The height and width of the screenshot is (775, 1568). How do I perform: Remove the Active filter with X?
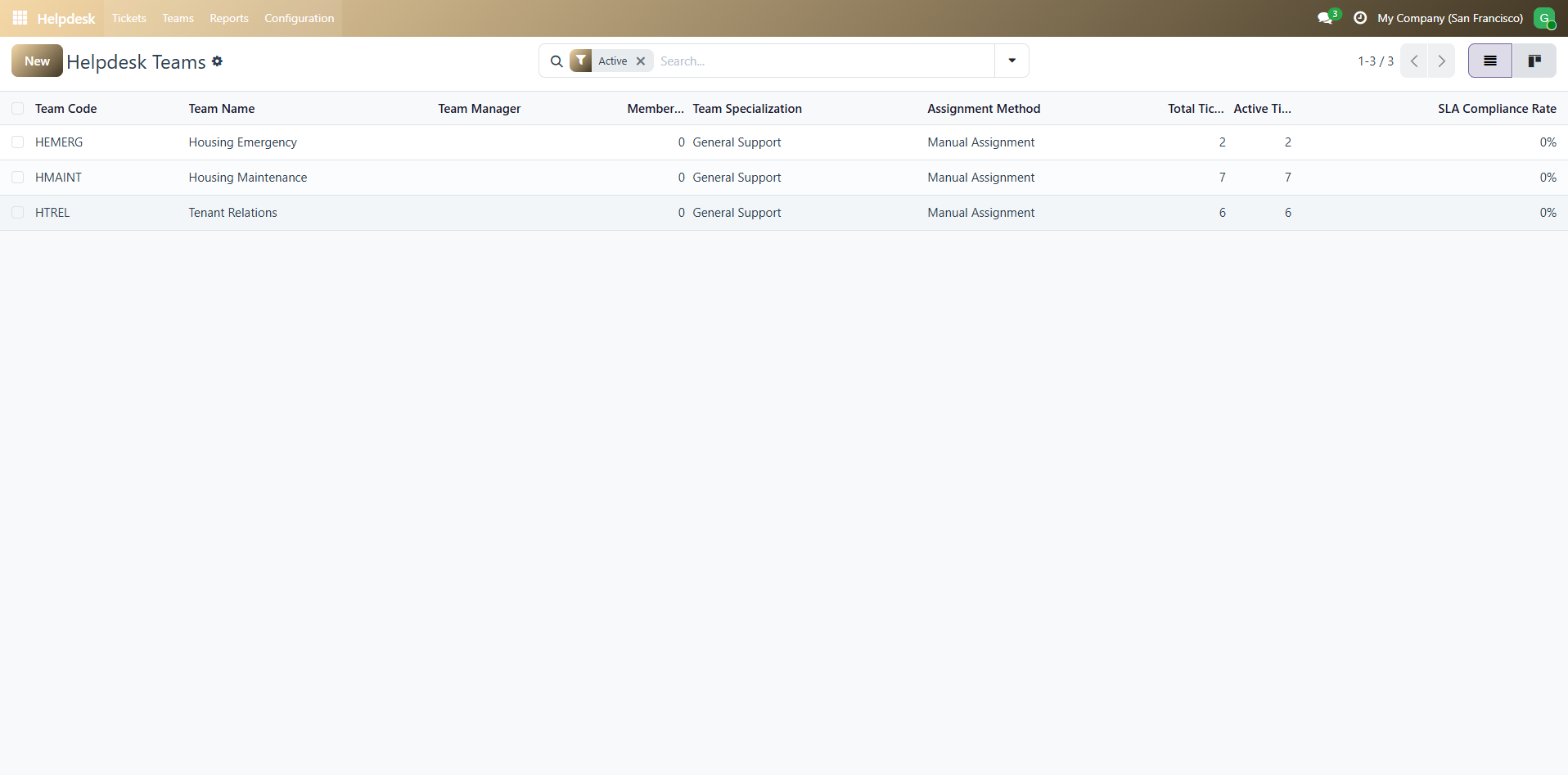point(641,61)
